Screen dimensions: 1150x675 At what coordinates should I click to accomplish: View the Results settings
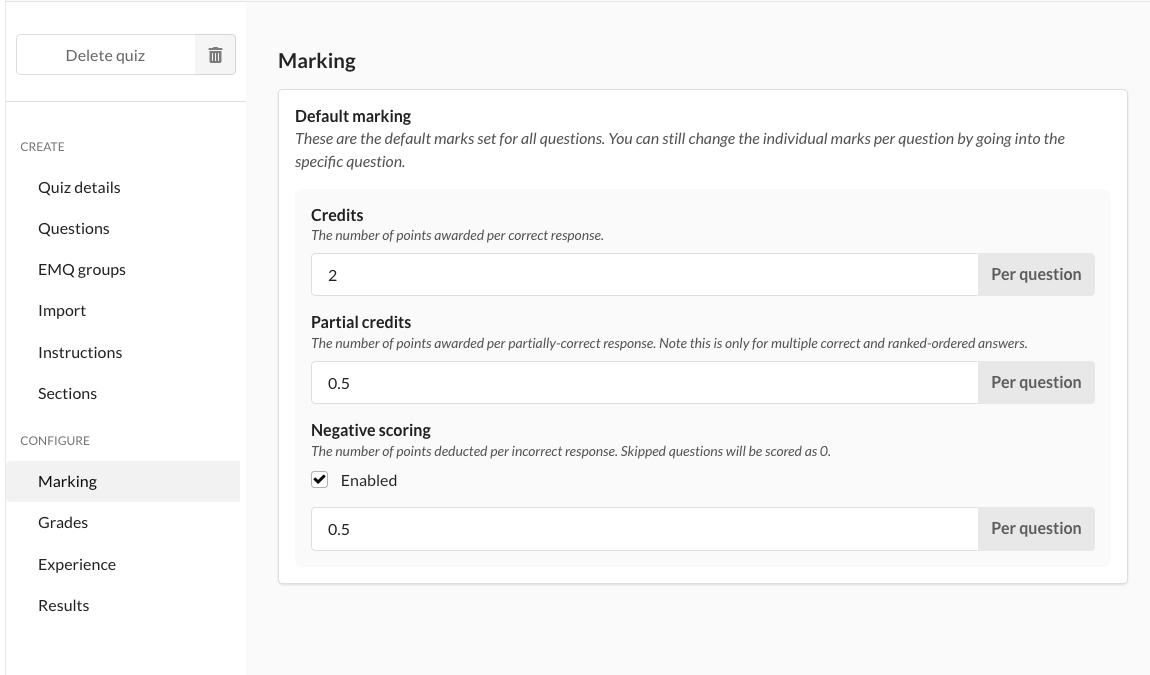[64, 605]
